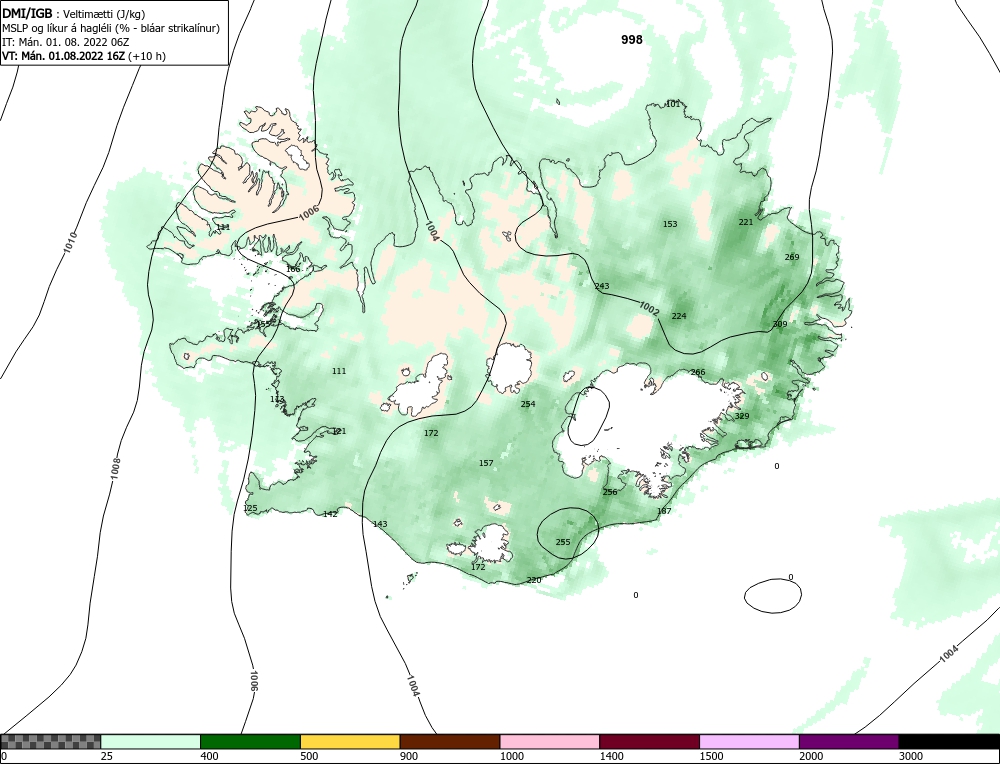Click the 'VT: Mán. 01.08.2022 16Z' line
The image size is (1000, 764).
64,55
